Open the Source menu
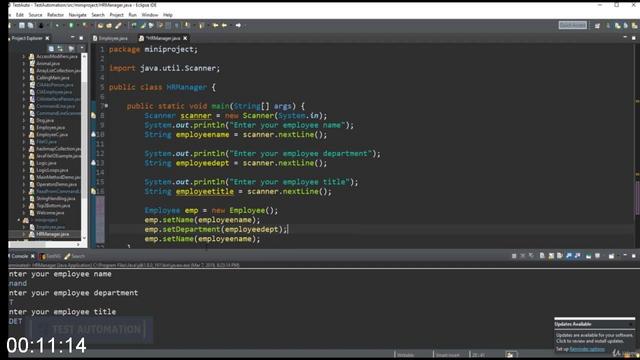 pos(36,15)
